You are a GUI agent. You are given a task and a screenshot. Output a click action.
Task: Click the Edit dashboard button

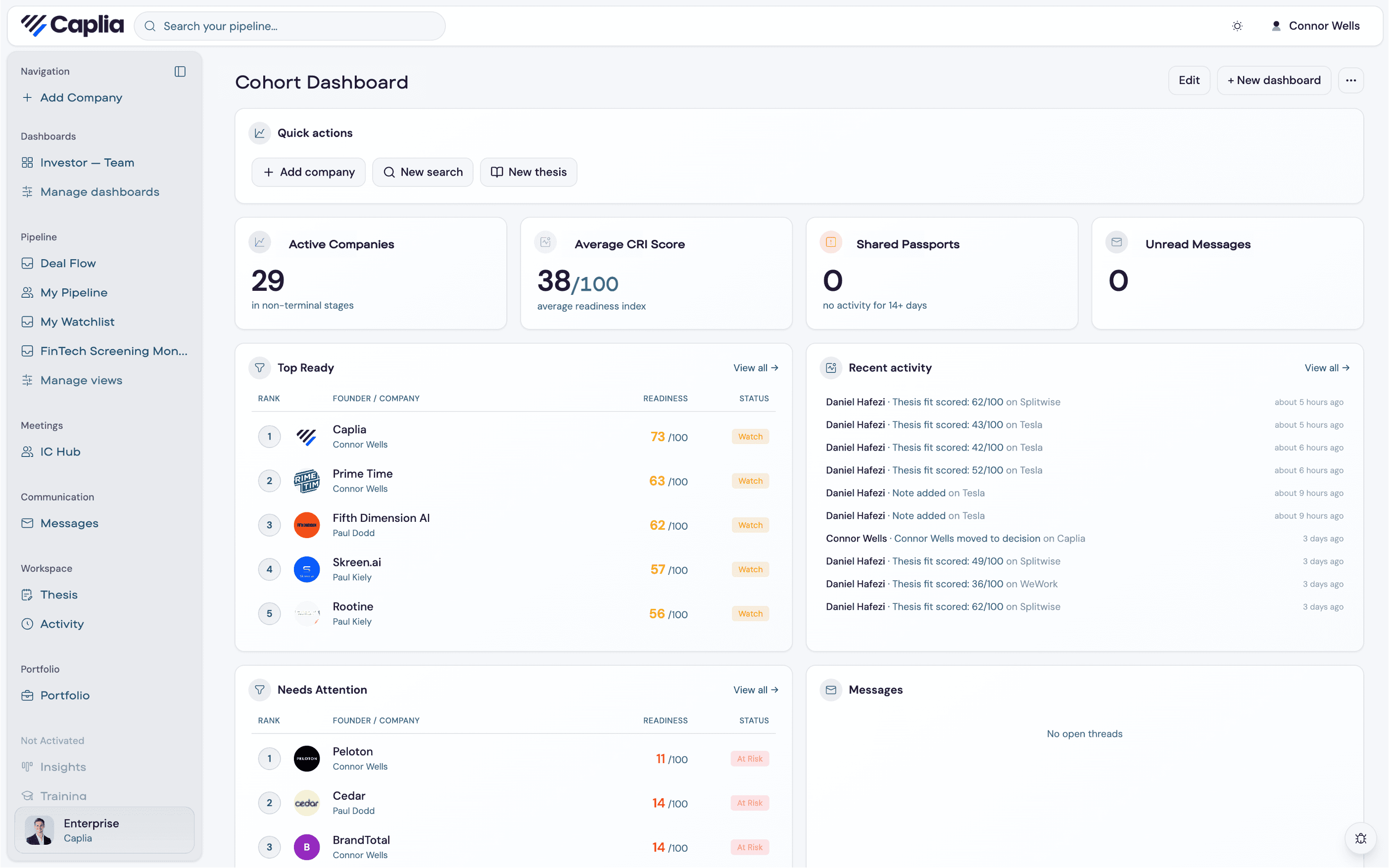click(1189, 80)
